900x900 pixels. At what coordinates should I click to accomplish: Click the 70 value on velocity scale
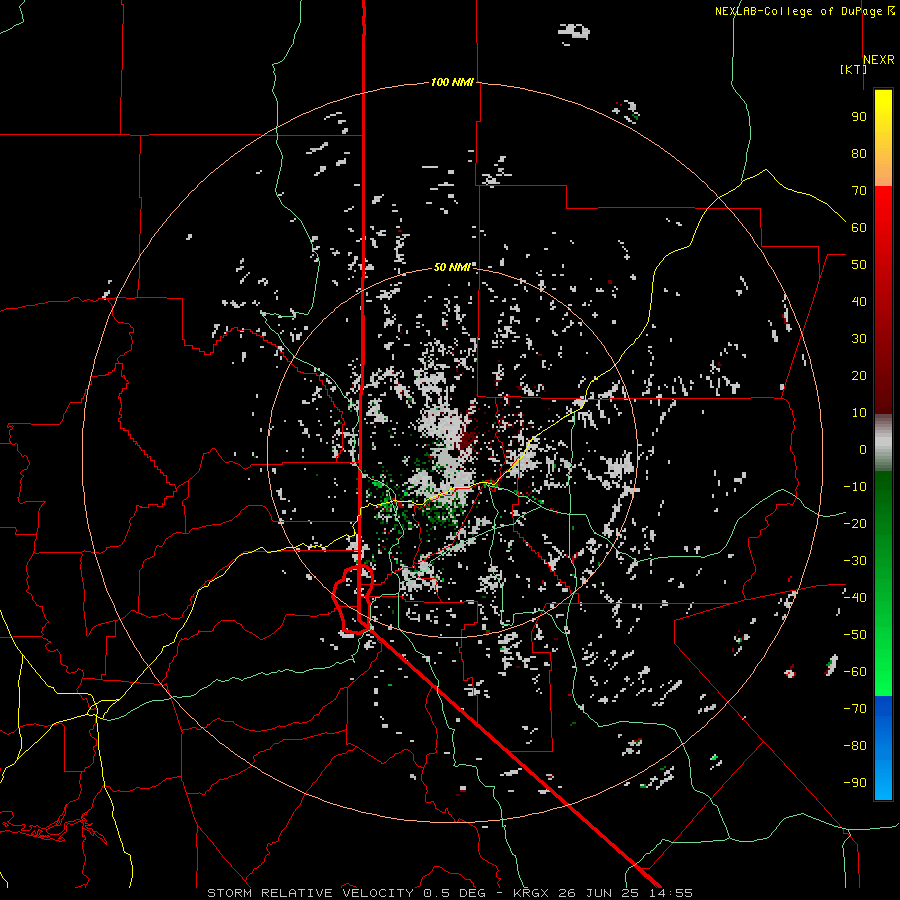point(859,190)
